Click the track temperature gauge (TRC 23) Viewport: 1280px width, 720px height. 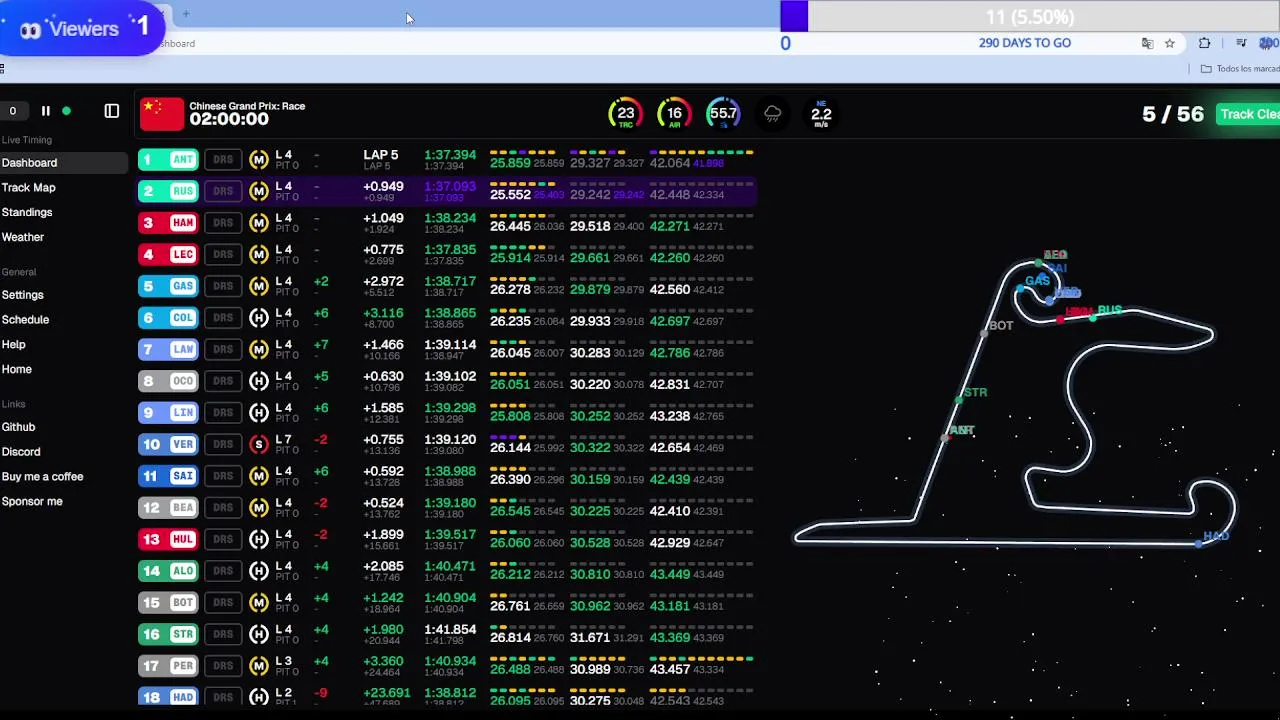pos(626,114)
